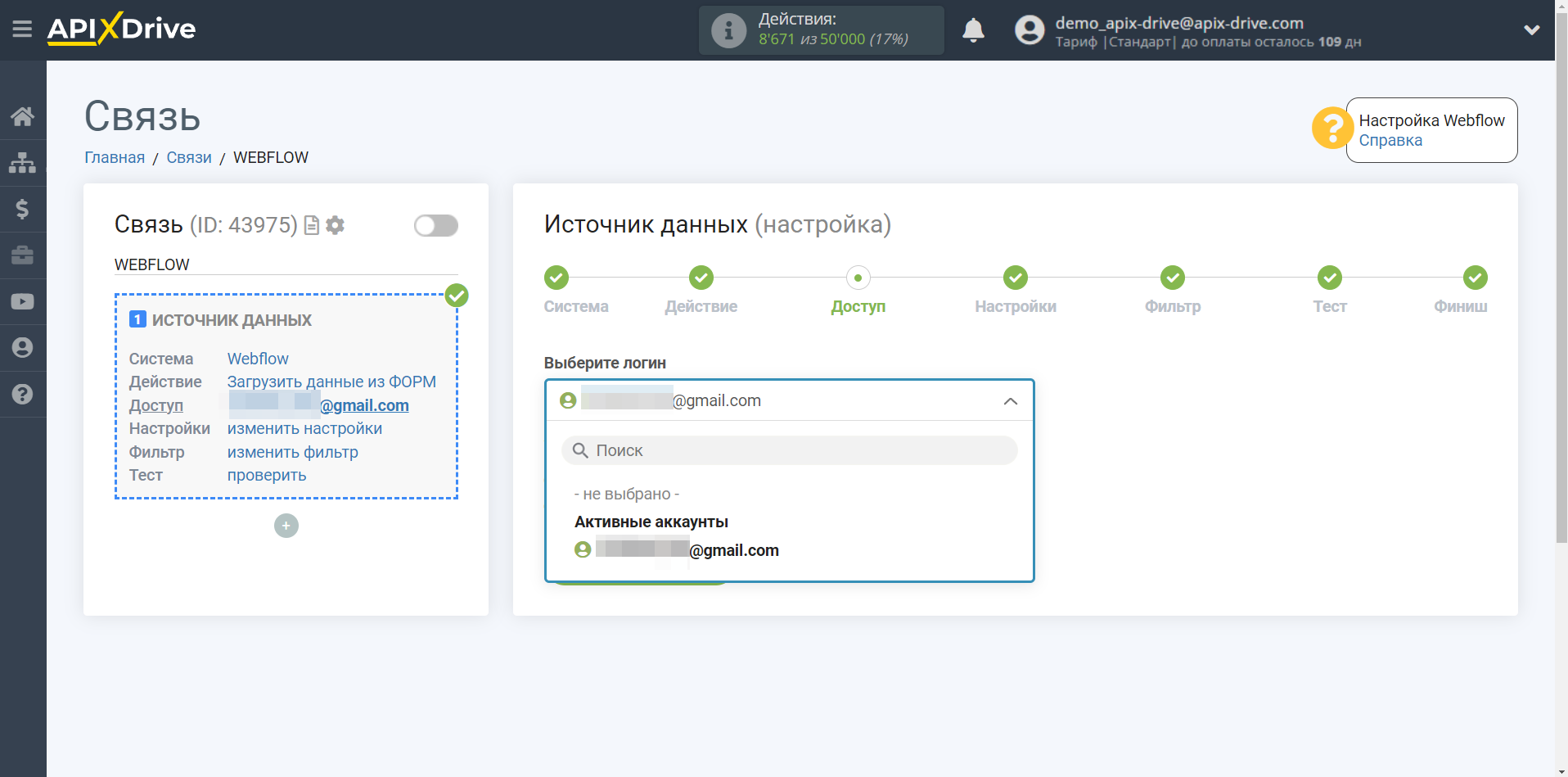Open video tutorials YouTube icon
This screenshot has height=777, width=1568.
coord(22,301)
